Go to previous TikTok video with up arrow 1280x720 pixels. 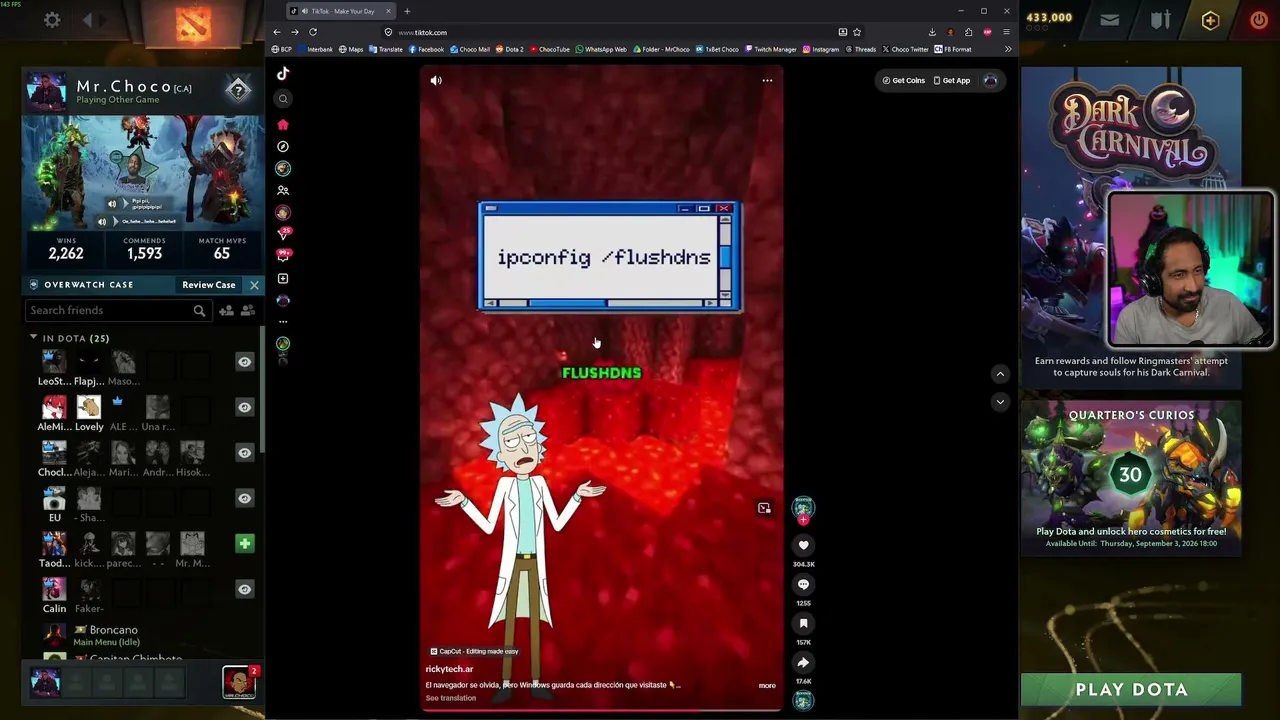click(1000, 374)
